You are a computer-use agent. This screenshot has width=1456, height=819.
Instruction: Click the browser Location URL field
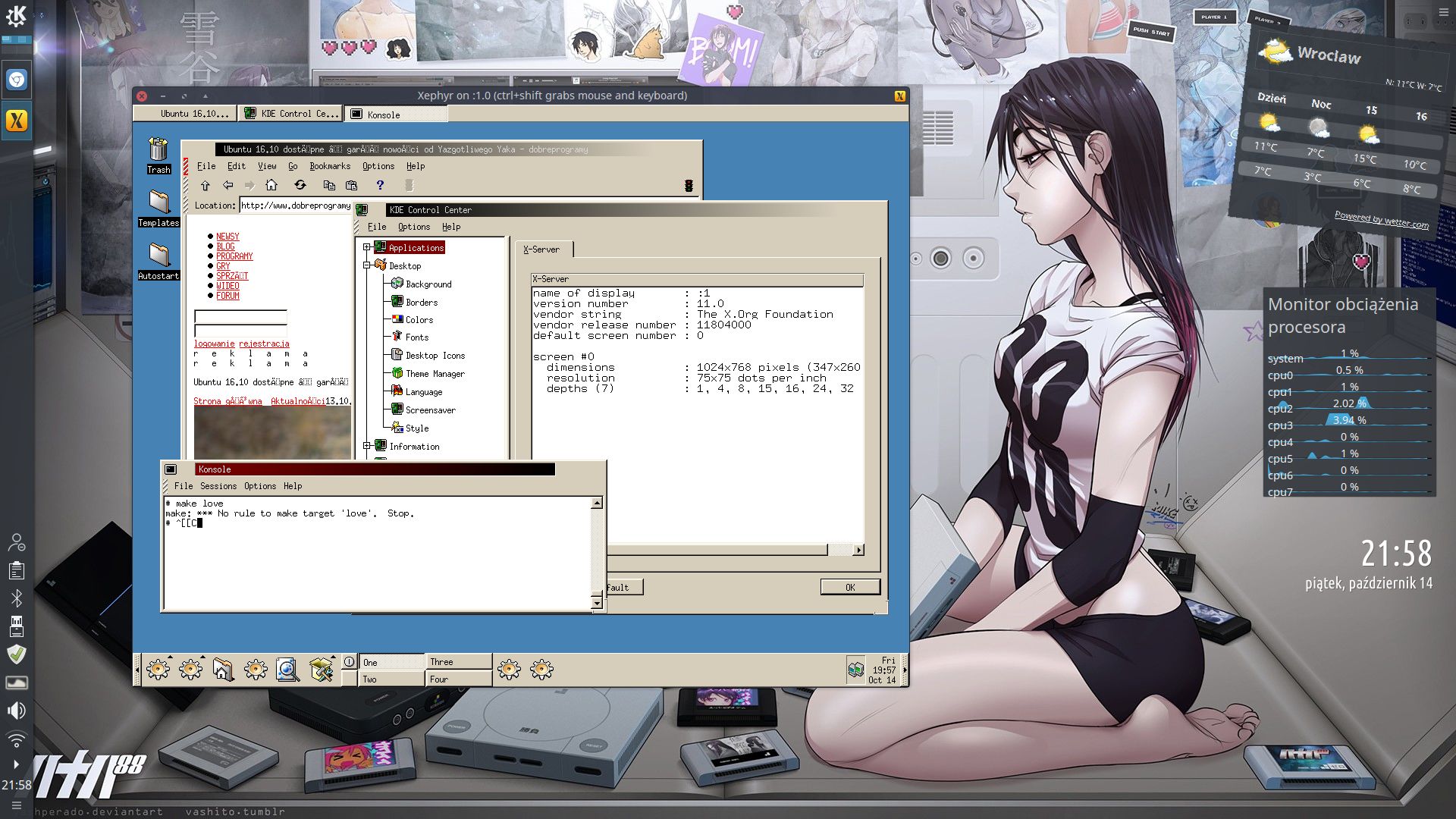296,206
